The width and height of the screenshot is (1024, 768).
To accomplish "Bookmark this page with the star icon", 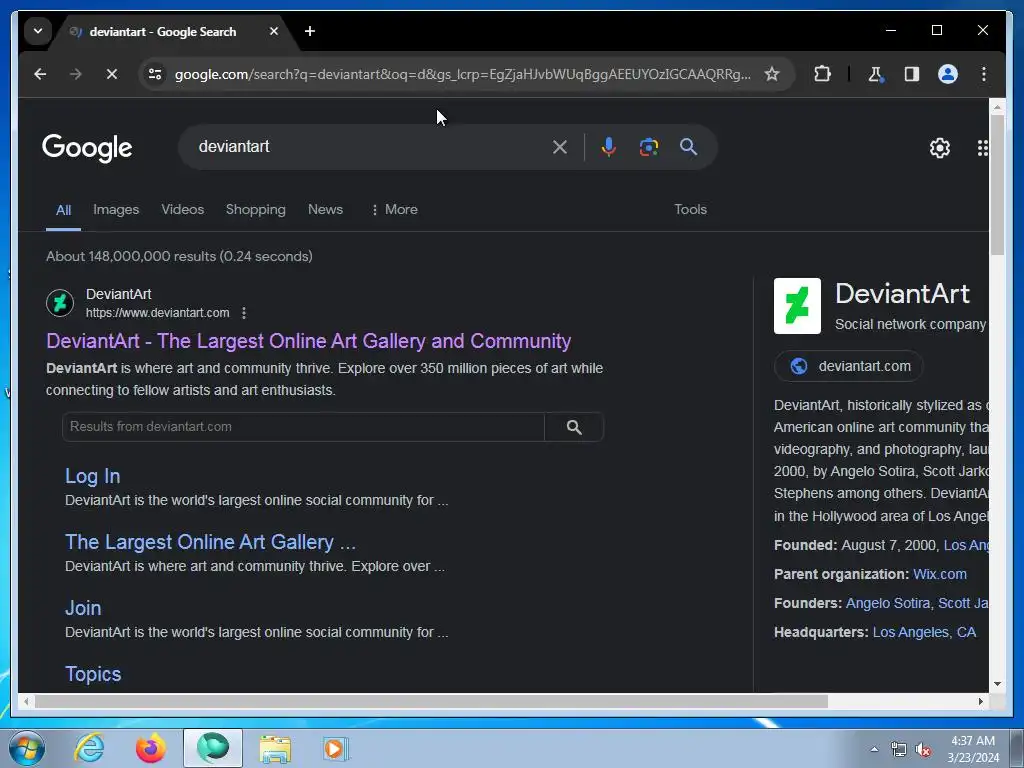I will [x=772, y=74].
